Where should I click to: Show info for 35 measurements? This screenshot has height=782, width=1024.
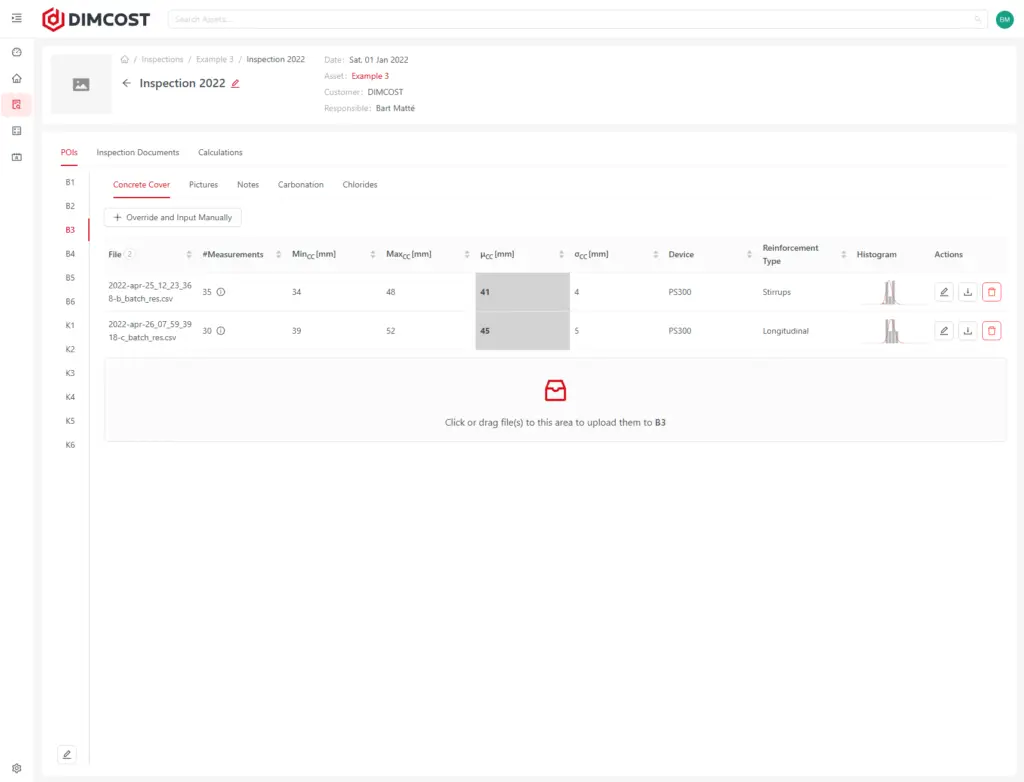tap(221, 292)
